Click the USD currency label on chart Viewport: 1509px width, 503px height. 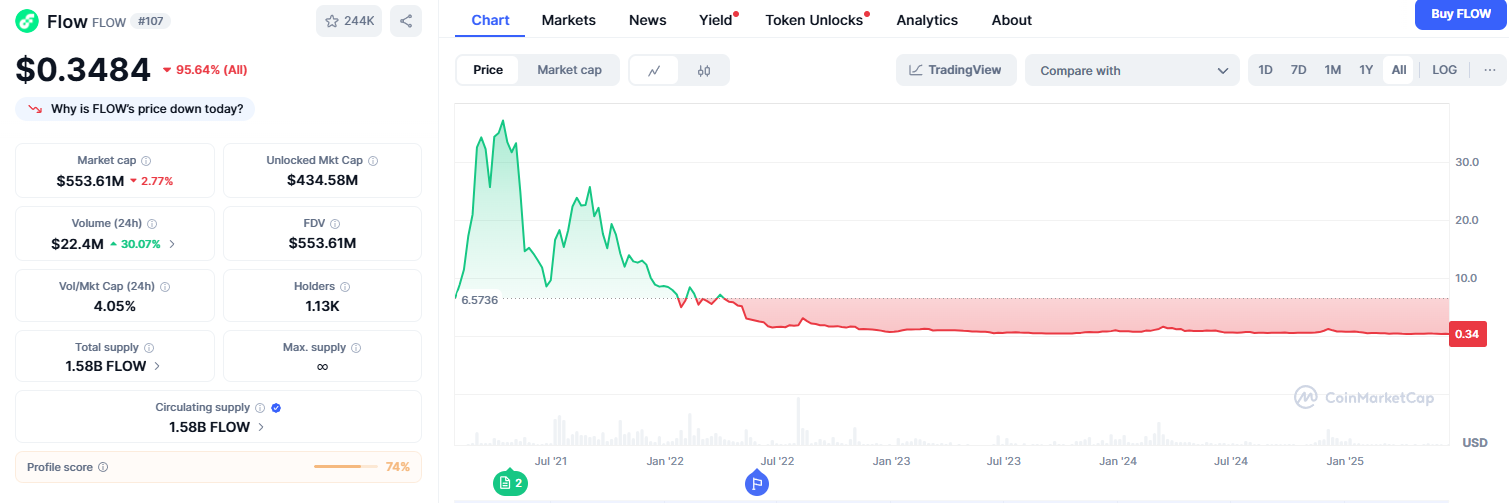point(1474,442)
